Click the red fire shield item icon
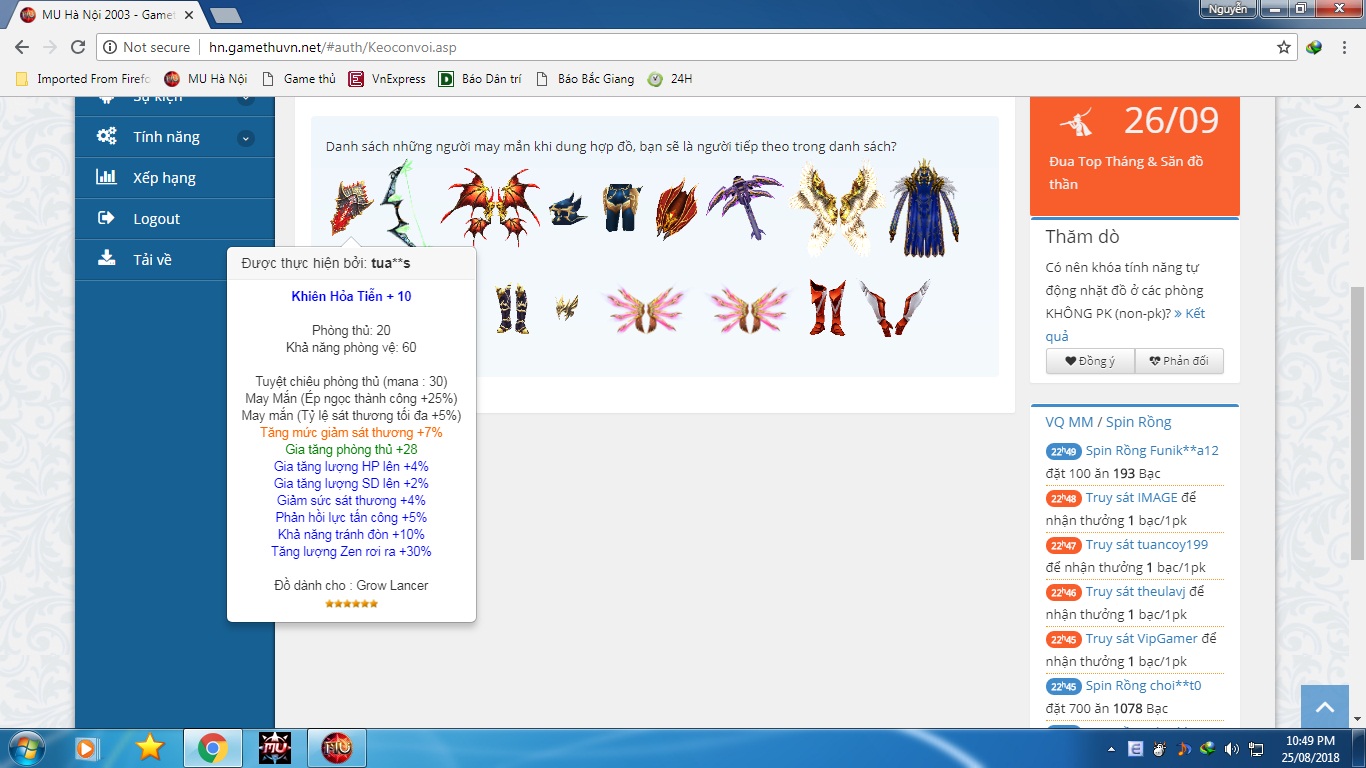The width and height of the screenshot is (1366, 768). coord(351,206)
